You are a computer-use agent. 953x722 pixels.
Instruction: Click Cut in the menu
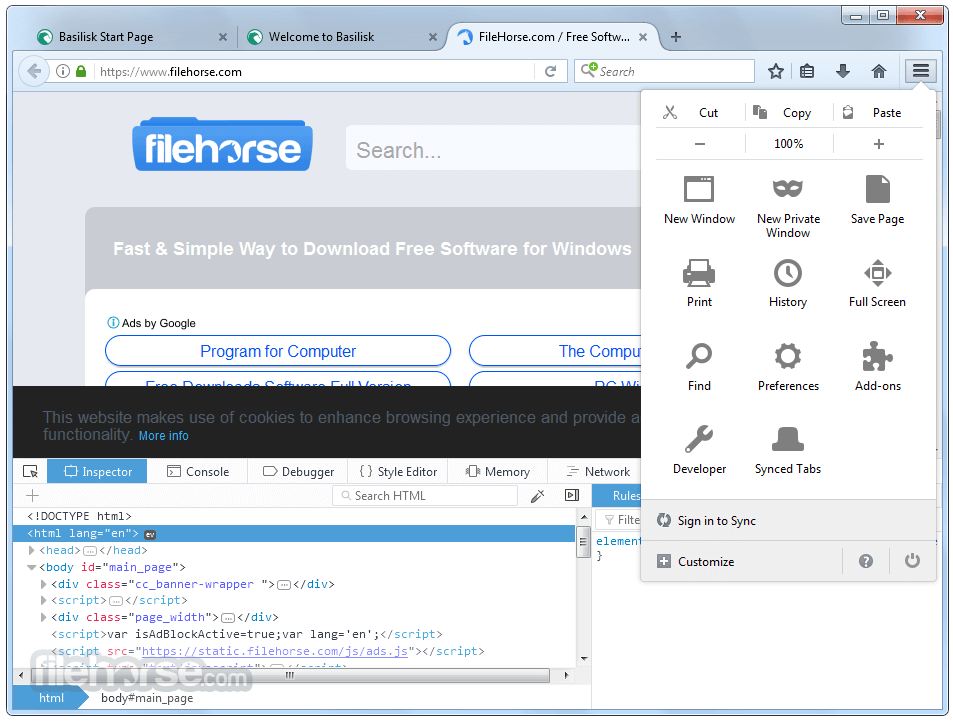pyautogui.click(x=700, y=112)
